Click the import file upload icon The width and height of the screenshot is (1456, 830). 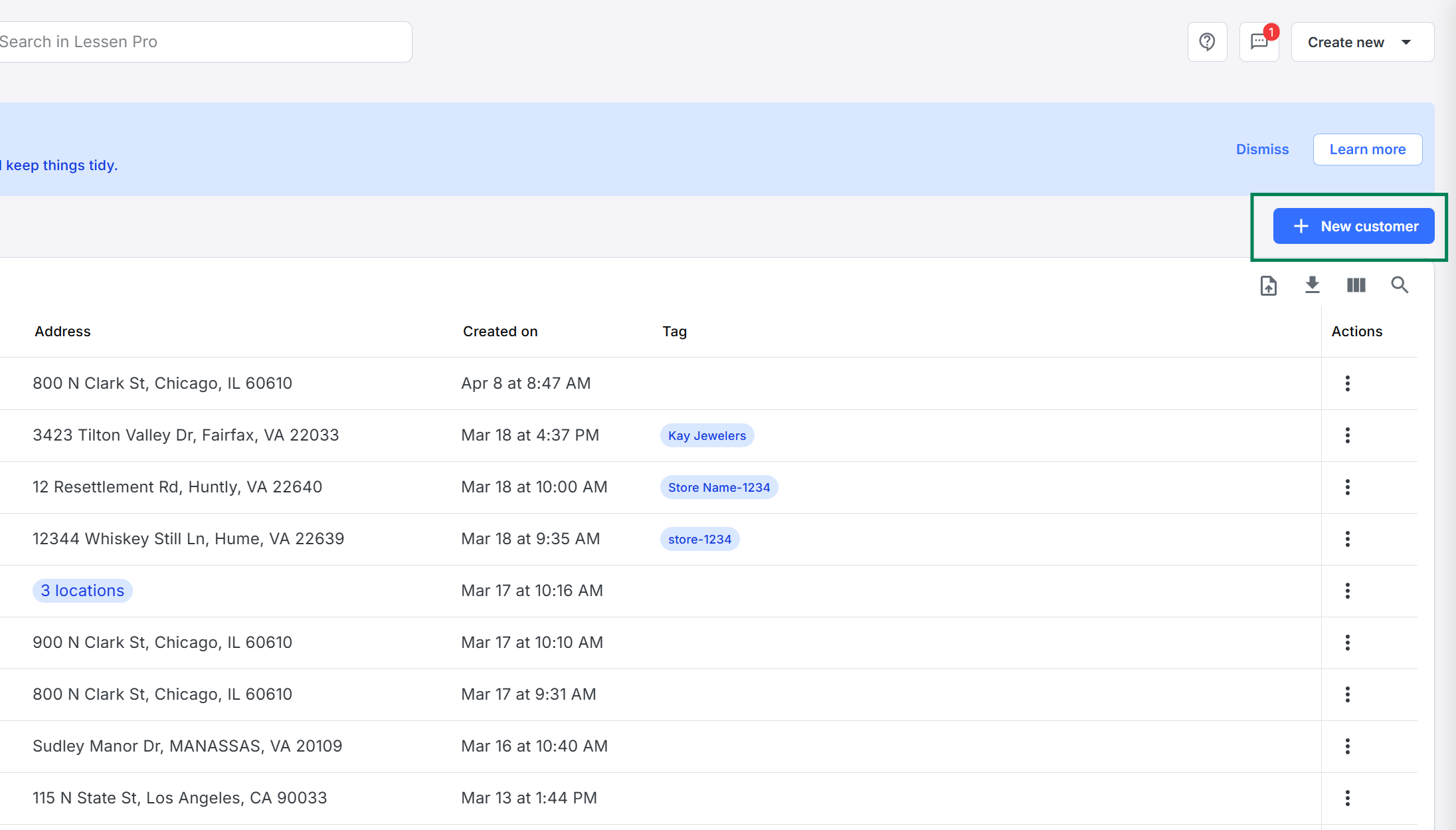(x=1268, y=286)
